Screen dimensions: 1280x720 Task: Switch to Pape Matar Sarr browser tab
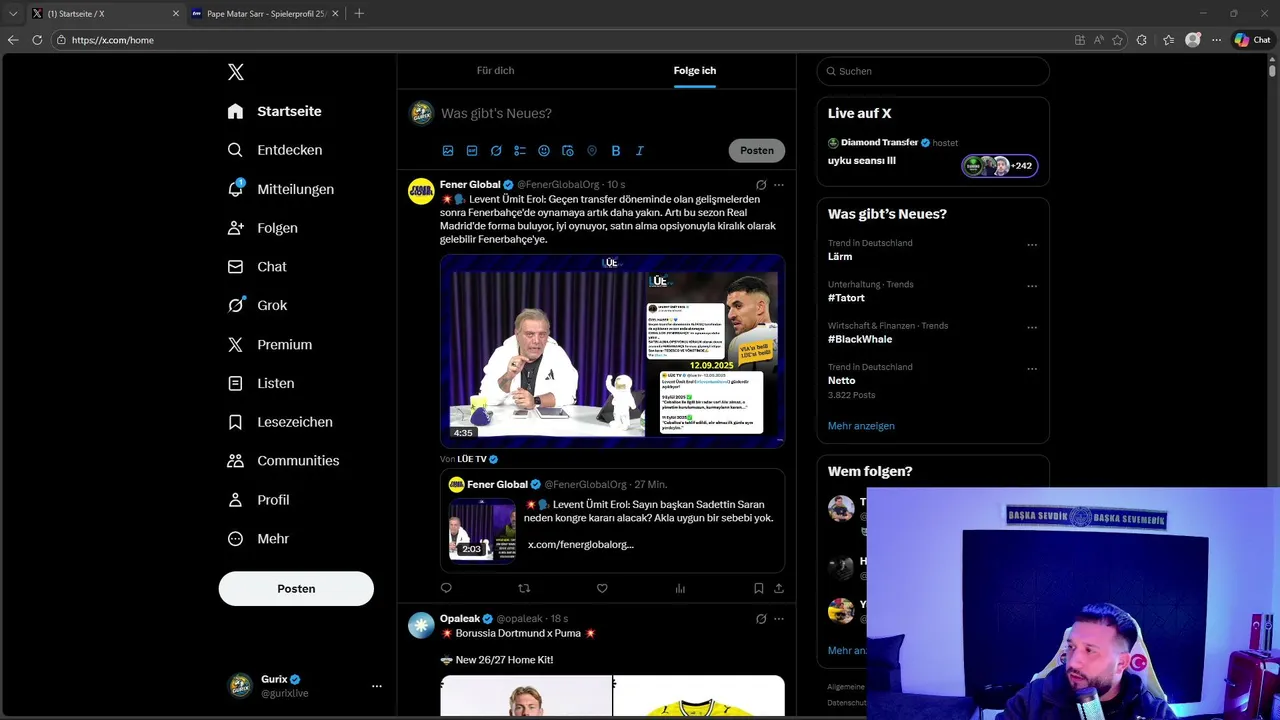click(265, 14)
